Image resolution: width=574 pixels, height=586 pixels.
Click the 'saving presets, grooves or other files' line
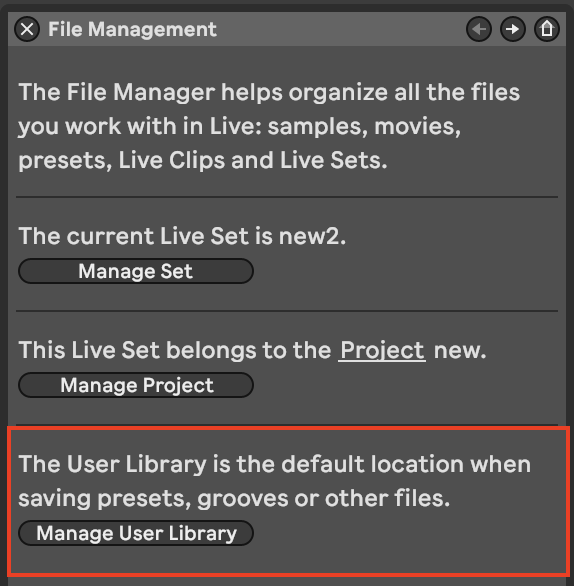pyautogui.click(x=234, y=499)
